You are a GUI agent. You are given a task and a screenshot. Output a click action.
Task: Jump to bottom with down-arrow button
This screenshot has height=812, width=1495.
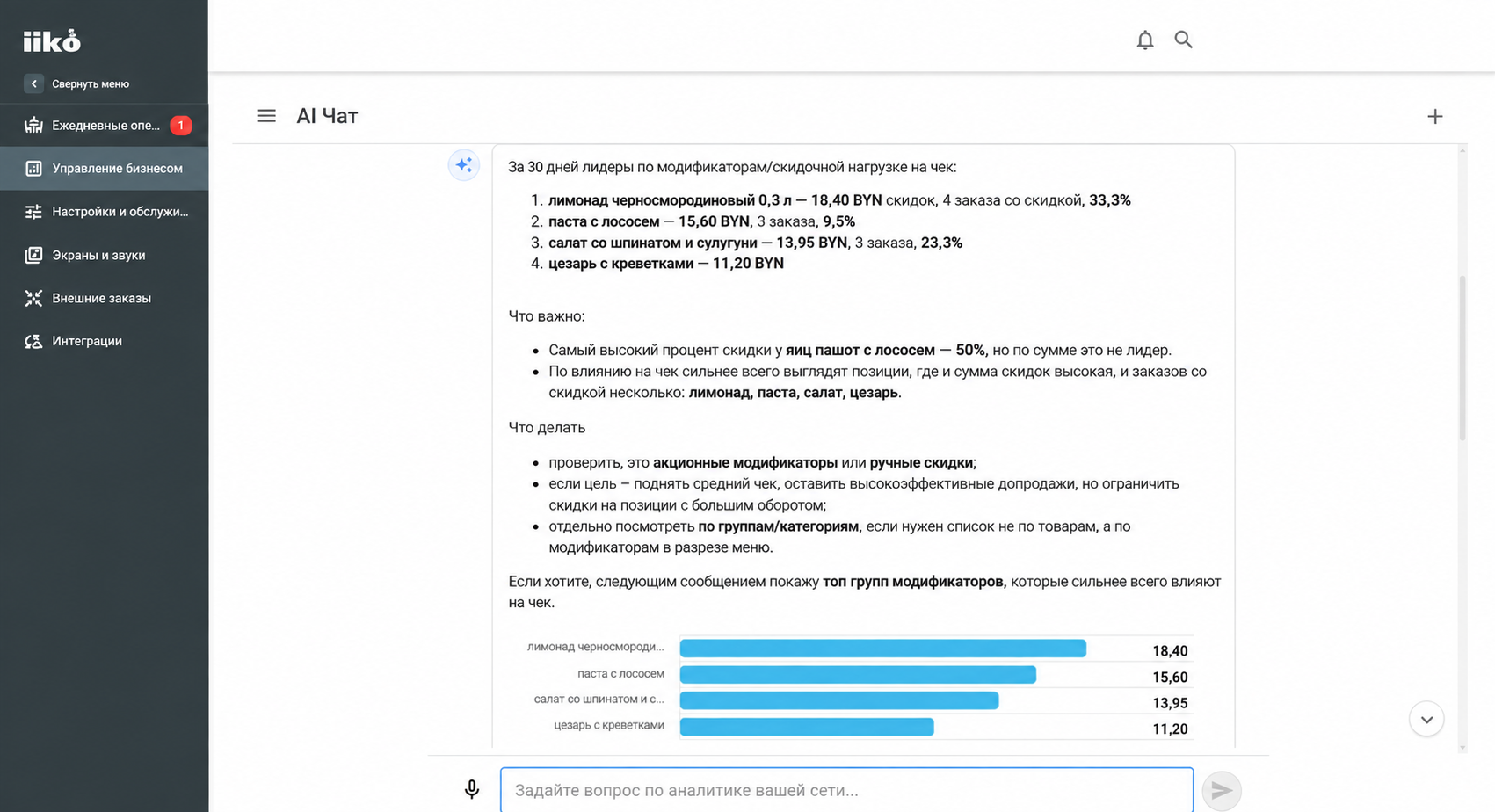click(1426, 720)
